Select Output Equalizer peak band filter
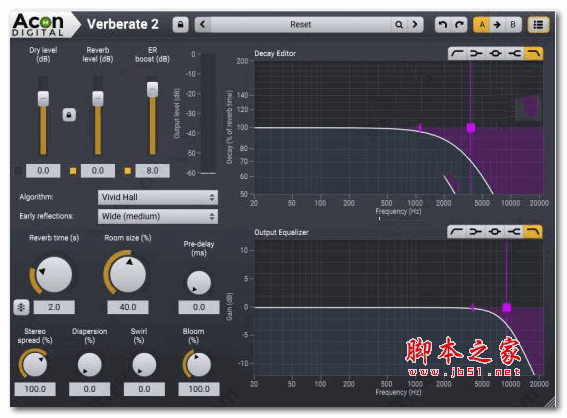567x418 pixels. pos(495,231)
